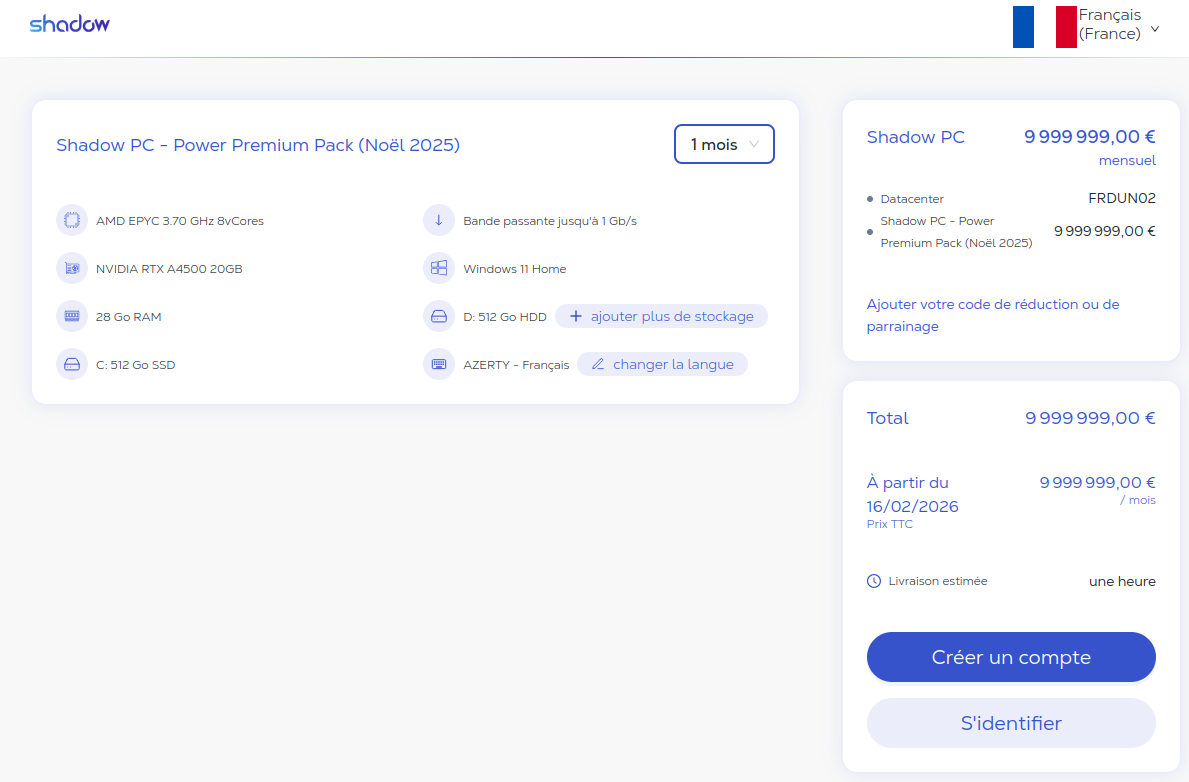This screenshot has width=1189, height=782.
Task: Click the French flag in the header
Action: click(x=1044, y=27)
